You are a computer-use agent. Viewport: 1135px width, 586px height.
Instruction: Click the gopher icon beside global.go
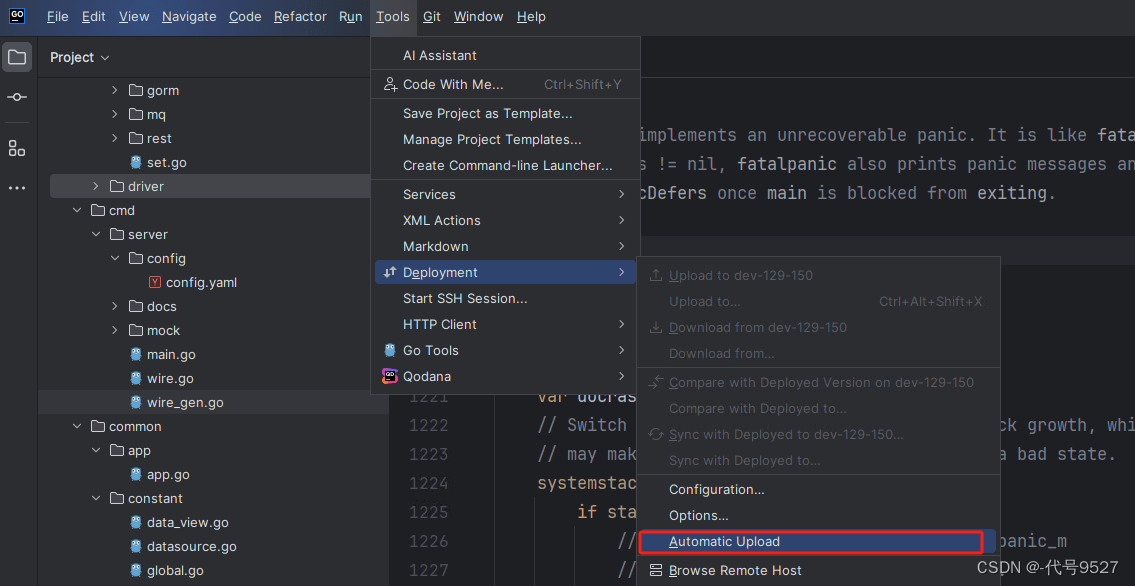pos(135,570)
